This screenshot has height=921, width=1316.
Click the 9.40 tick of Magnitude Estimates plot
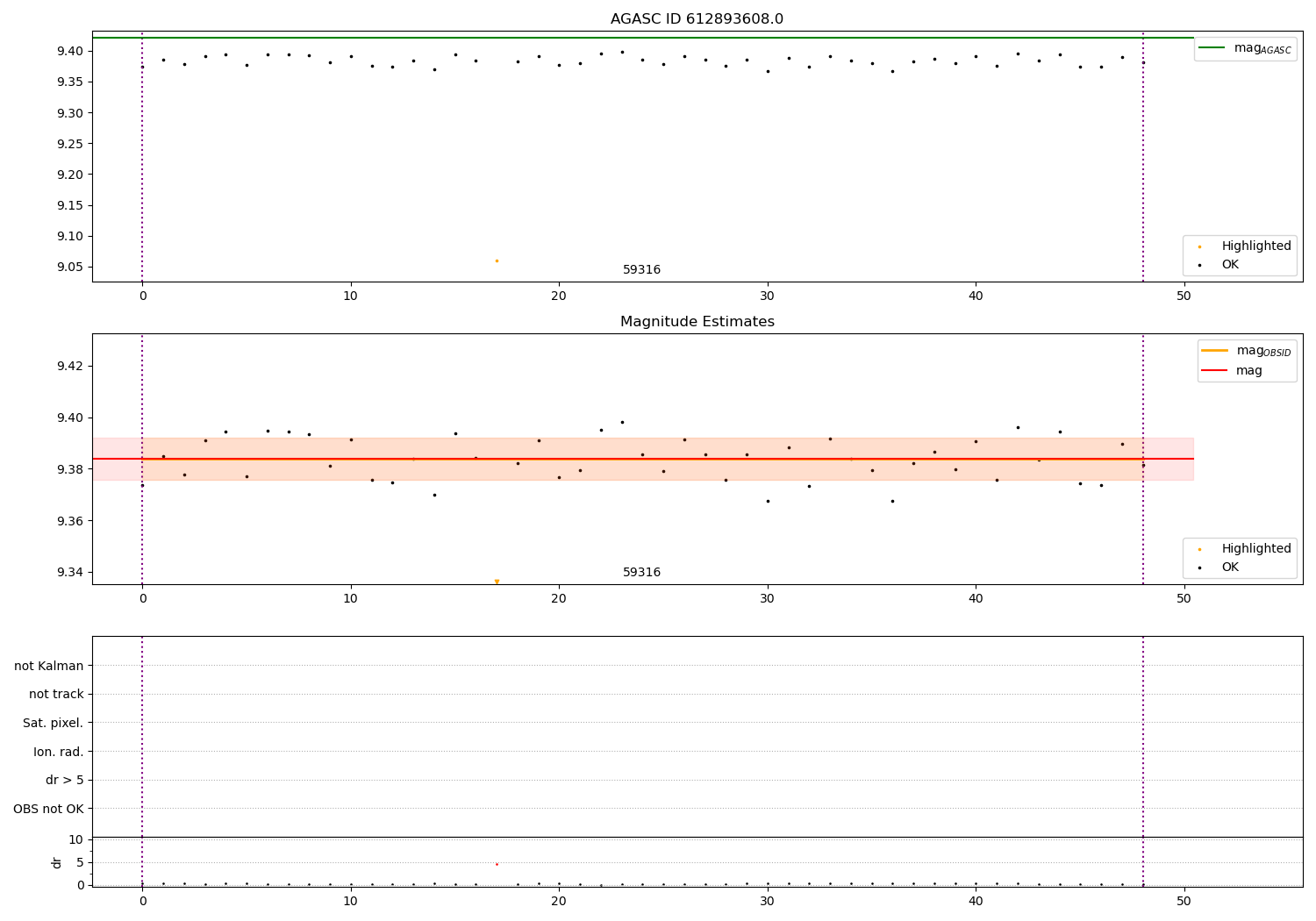(x=68, y=418)
